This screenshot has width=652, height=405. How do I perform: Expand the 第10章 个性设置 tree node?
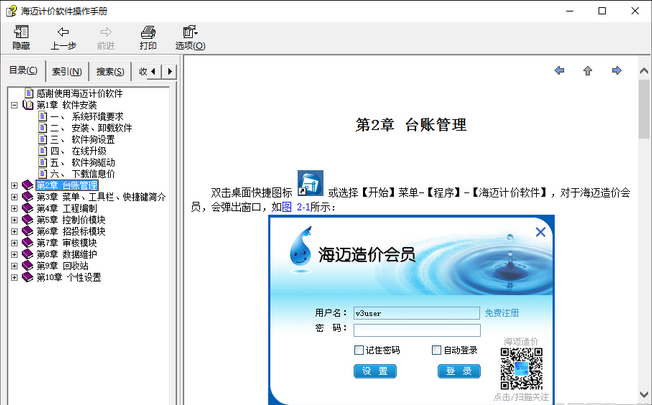pyautogui.click(x=13, y=277)
